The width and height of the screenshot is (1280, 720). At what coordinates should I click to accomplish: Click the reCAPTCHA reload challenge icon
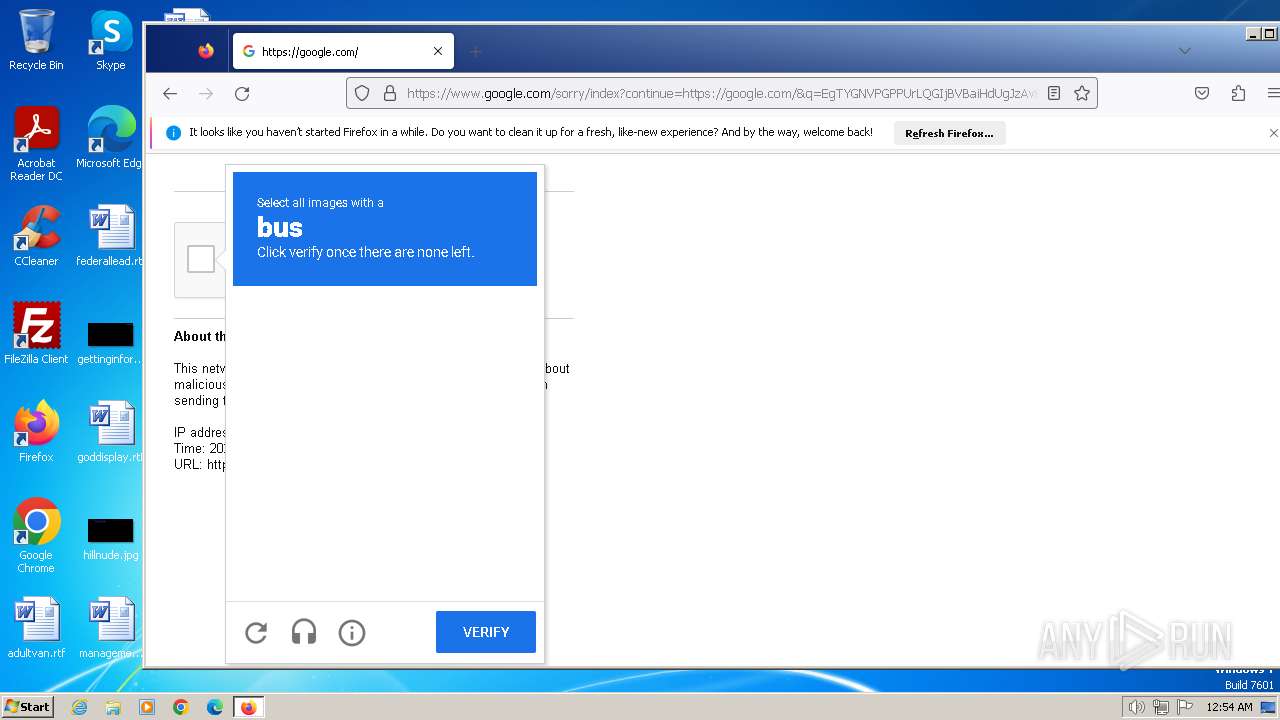pos(256,632)
